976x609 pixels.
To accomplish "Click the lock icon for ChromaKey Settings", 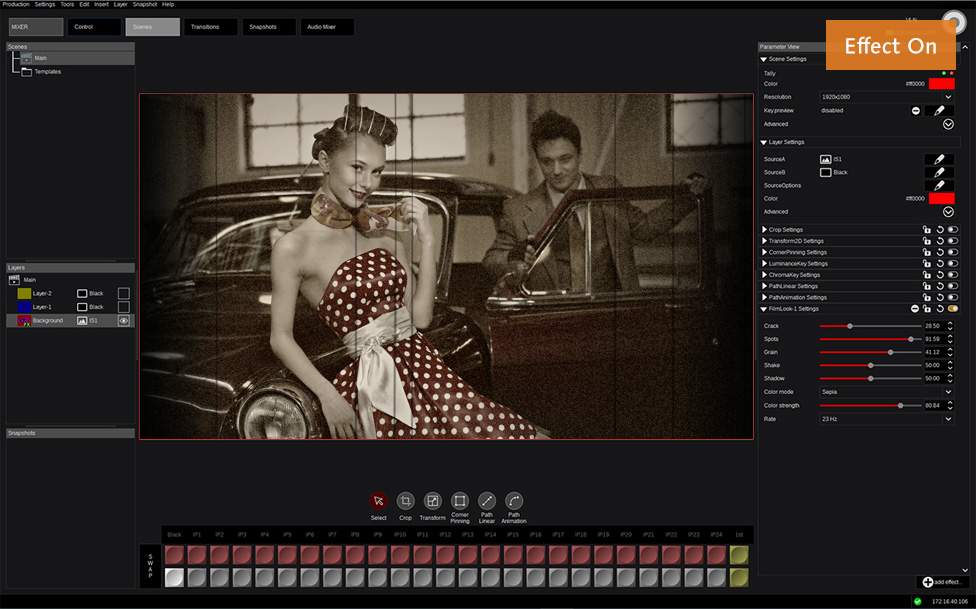I will pyautogui.click(x=927, y=275).
